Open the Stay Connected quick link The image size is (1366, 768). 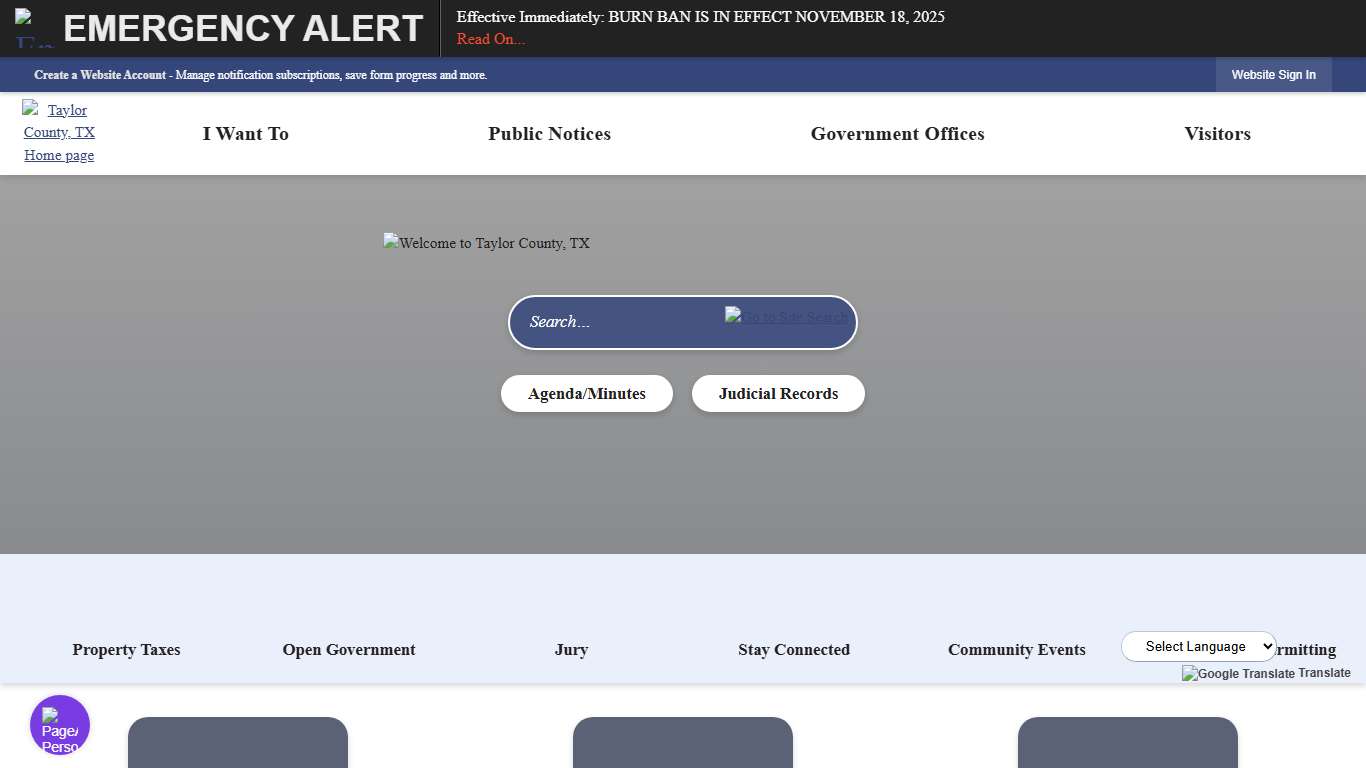(794, 650)
